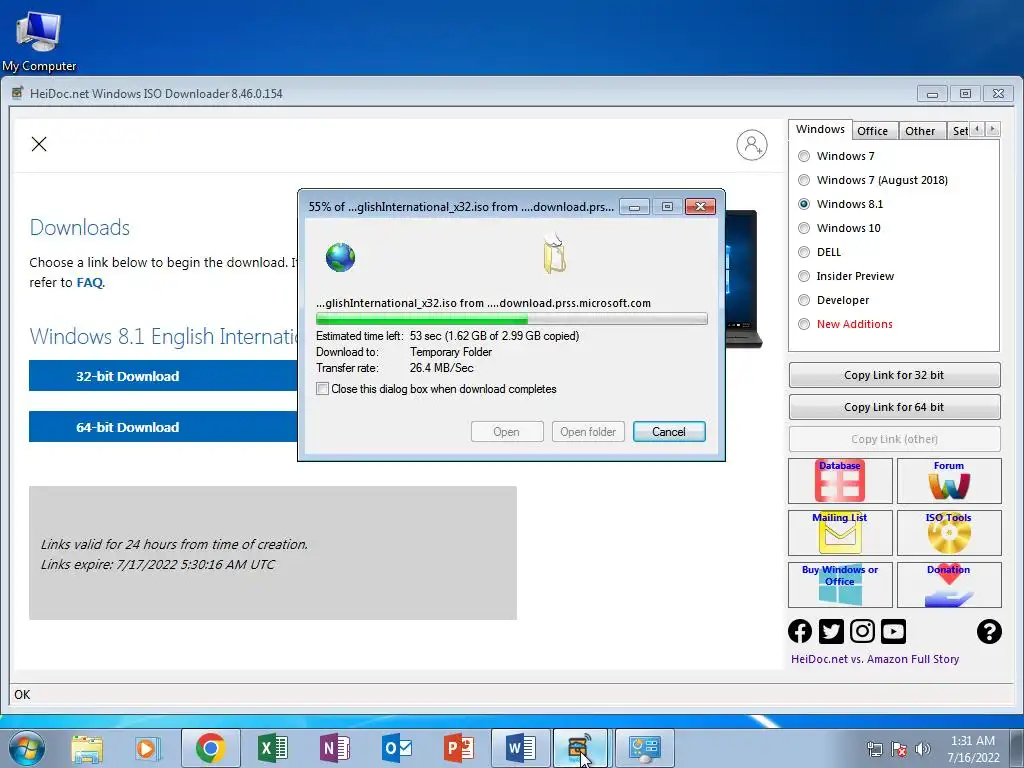The height and width of the screenshot is (768, 1024).
Task: Close the web panel with the X icon
Action: pos(39,144)
